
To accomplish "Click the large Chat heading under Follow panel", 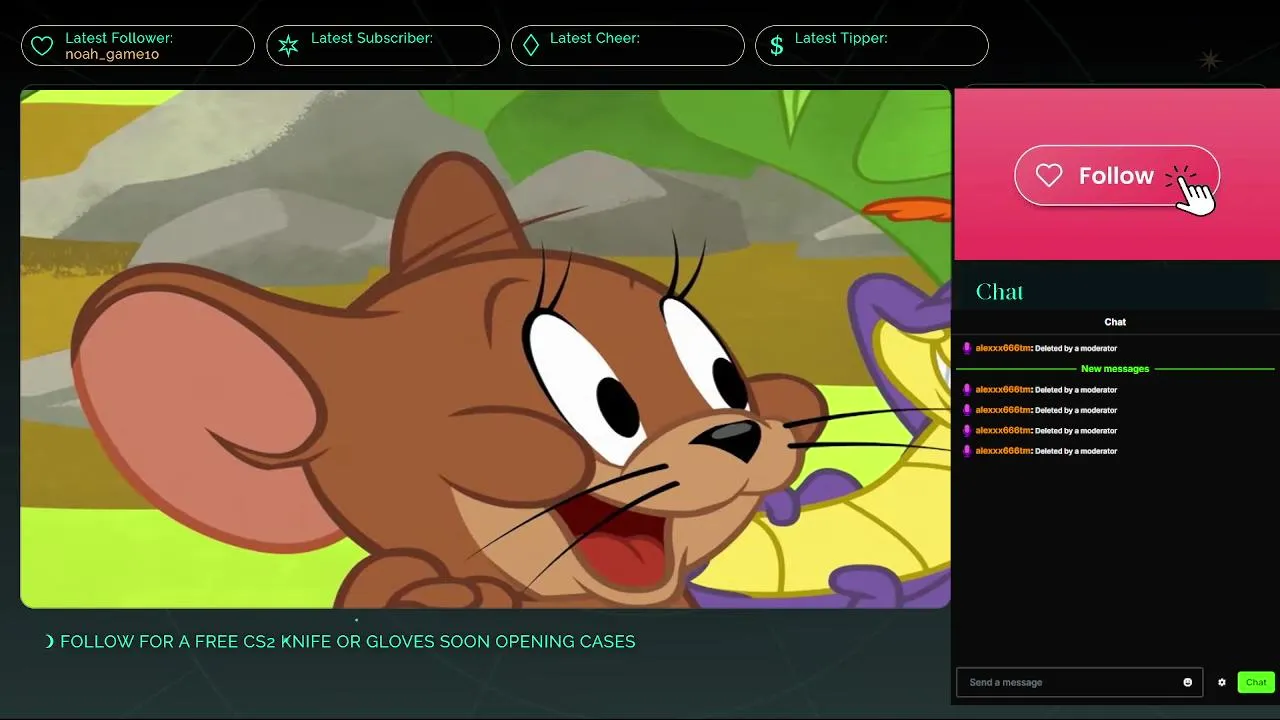I will [999, 292].
